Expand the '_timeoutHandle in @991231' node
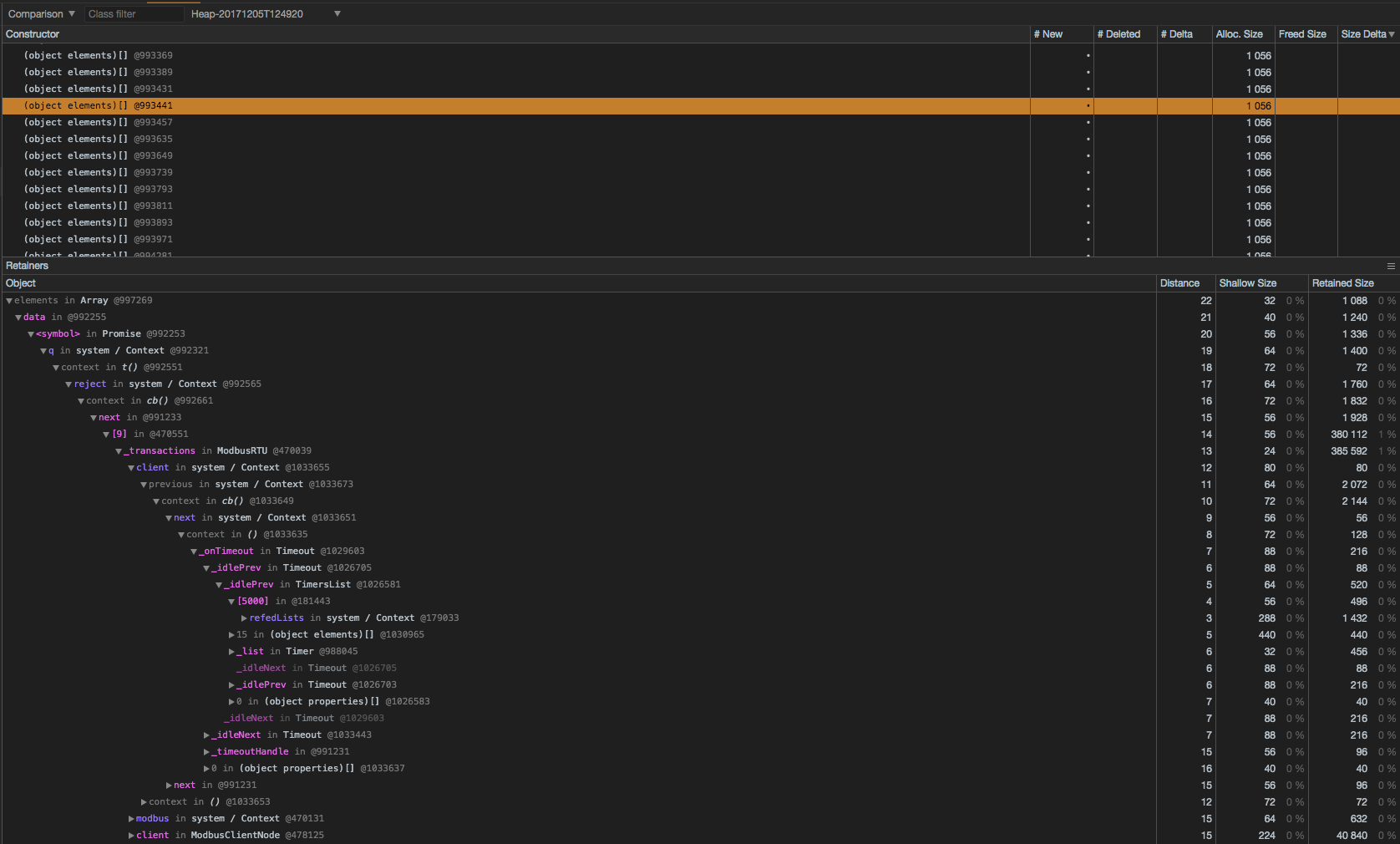This screenshot has width=1400, height=844. [205, 751]
